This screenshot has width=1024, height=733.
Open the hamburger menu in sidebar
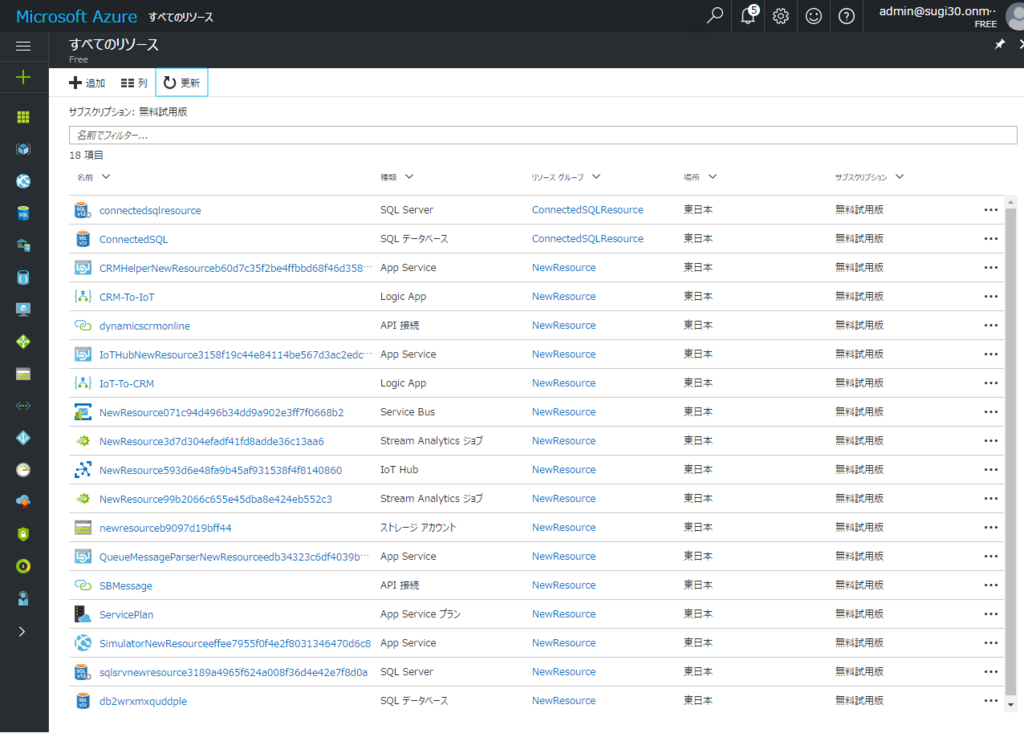[24, 46]
